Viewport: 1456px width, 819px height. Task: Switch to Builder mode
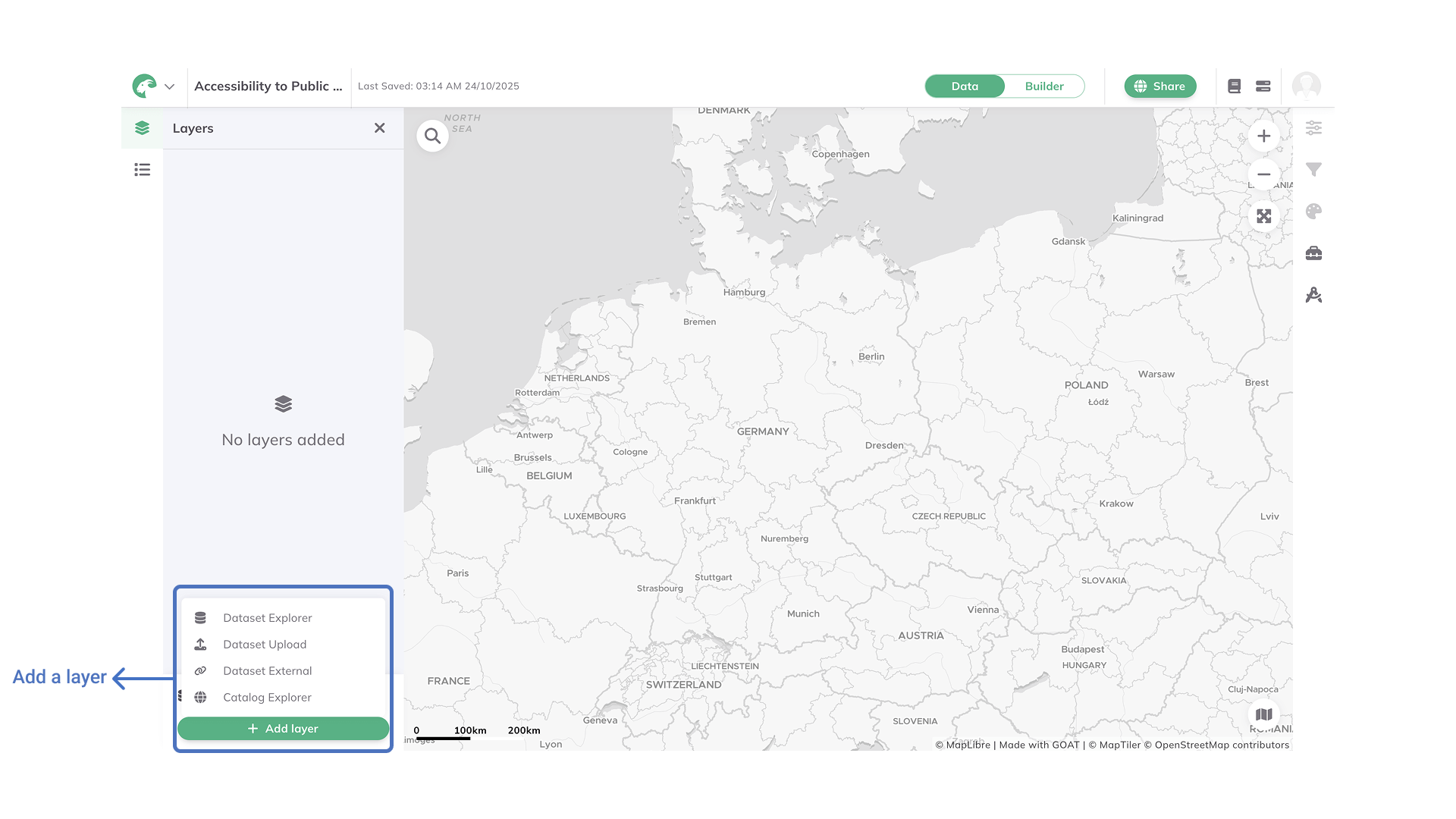click(x=1043, y=86)
